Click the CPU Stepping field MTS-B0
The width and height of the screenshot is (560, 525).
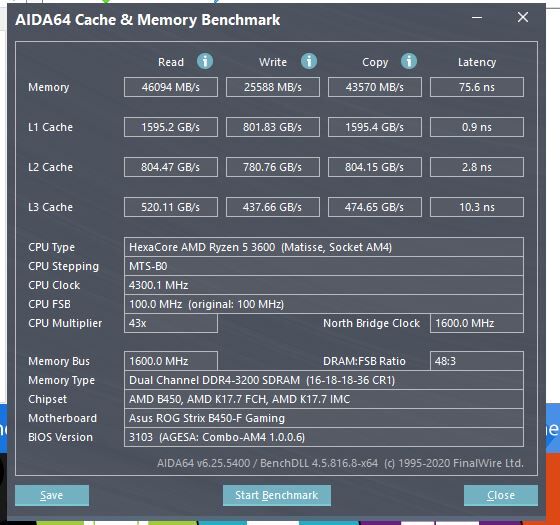324,266
